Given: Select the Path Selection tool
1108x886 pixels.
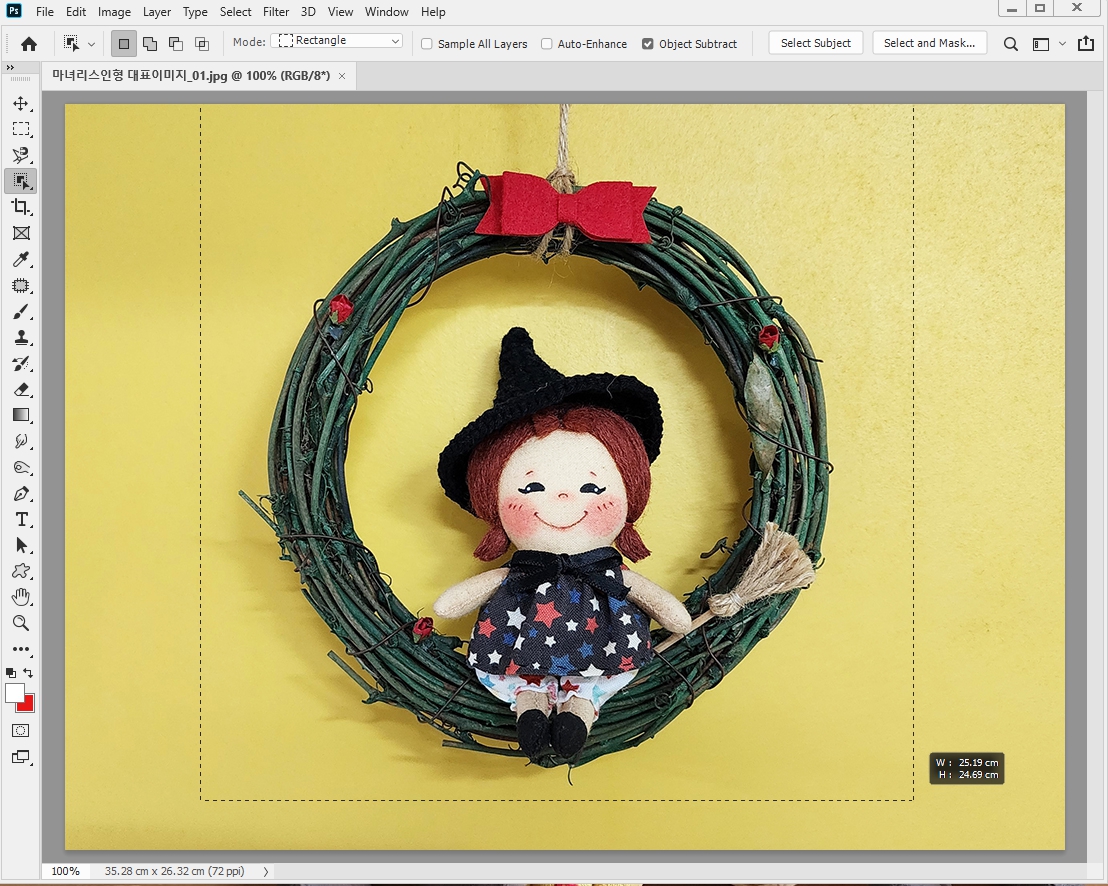Looking at the screenshot, I should point(20,545).
